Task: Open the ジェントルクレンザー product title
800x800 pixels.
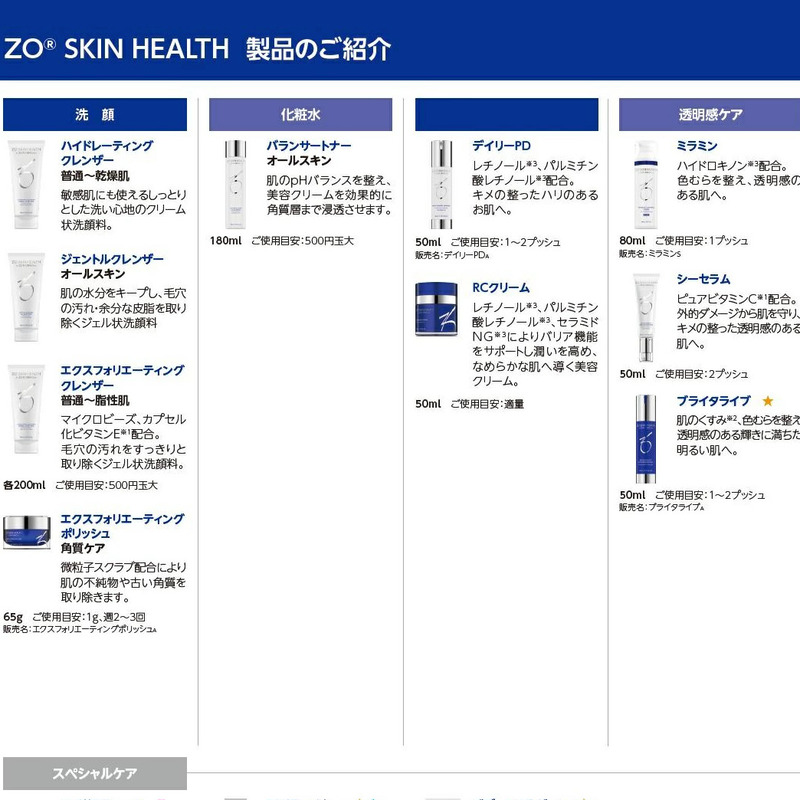Action: click(x=112, y=259)
